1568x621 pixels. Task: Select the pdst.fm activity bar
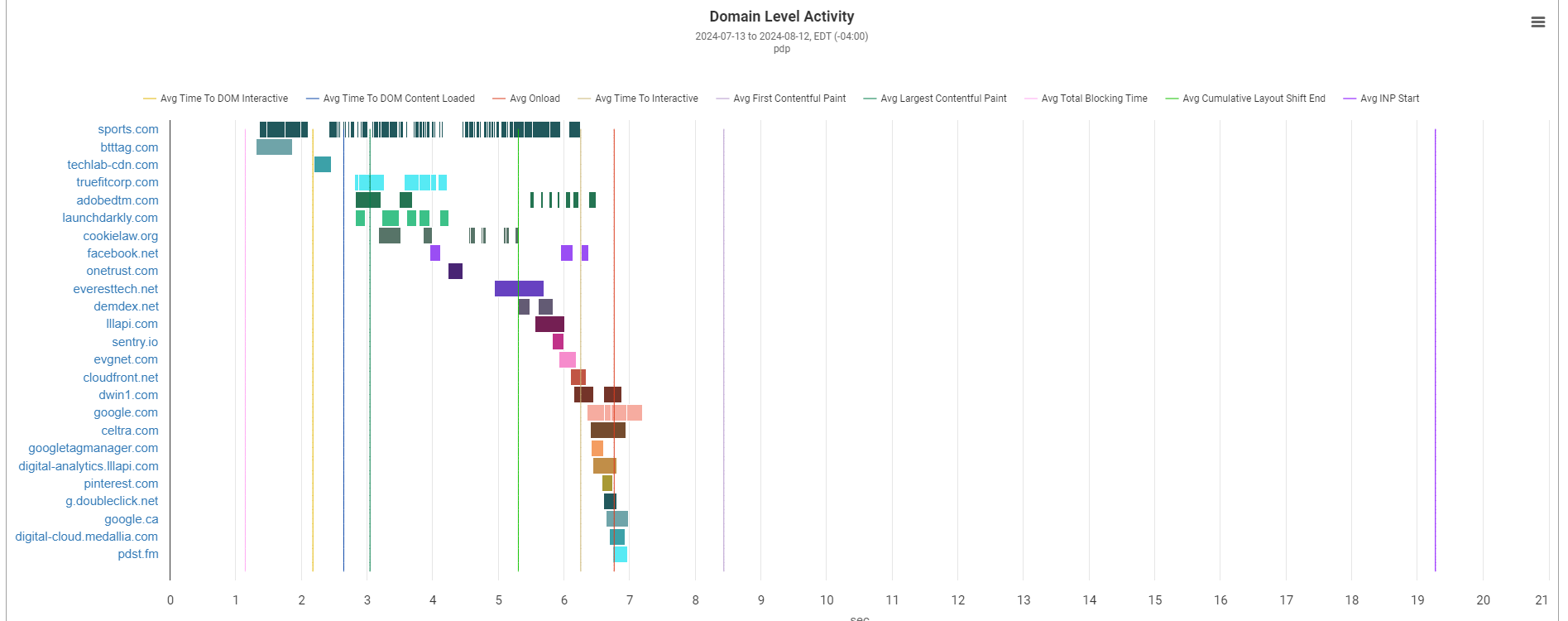[x=621, y=554]
